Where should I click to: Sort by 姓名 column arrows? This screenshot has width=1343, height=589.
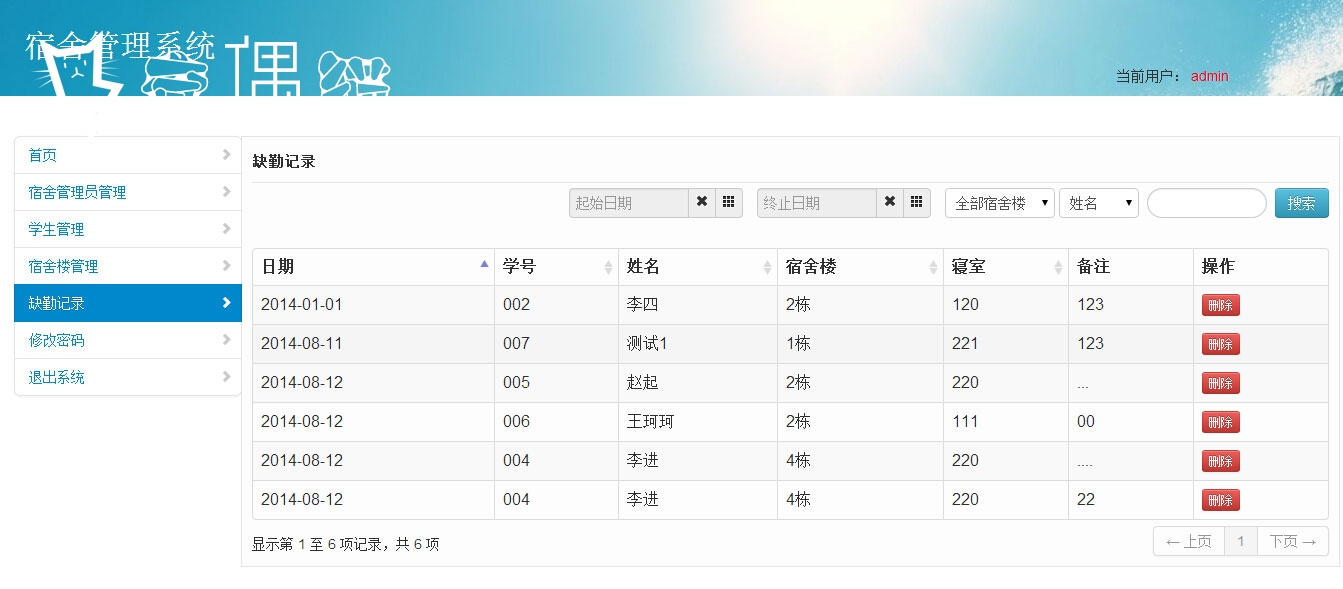(767, 267)
